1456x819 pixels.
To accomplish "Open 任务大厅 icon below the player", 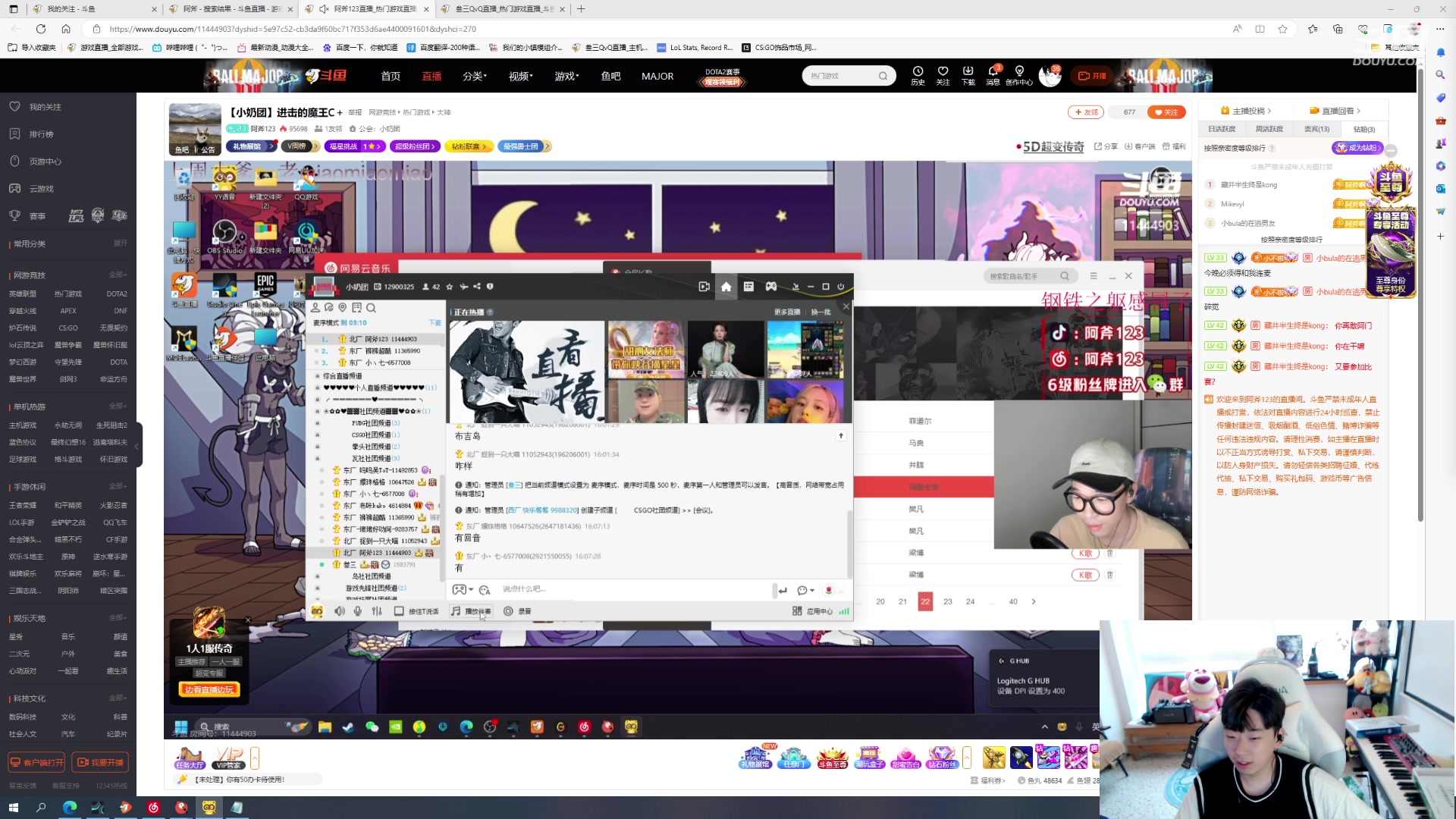I will coord(190,758).
